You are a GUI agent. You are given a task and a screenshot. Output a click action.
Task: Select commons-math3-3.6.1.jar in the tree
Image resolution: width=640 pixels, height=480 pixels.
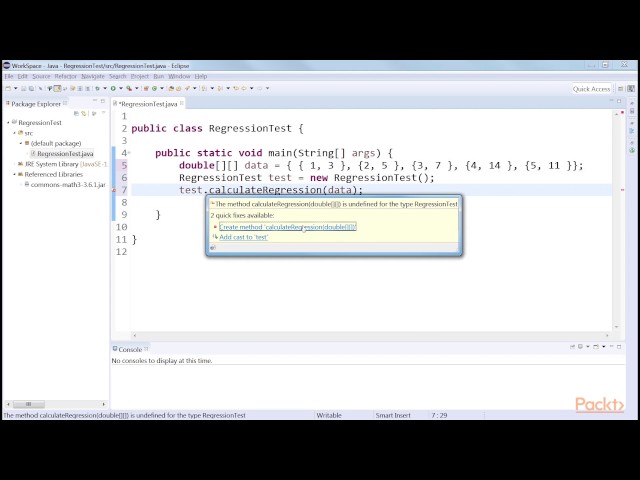point(64,184)
